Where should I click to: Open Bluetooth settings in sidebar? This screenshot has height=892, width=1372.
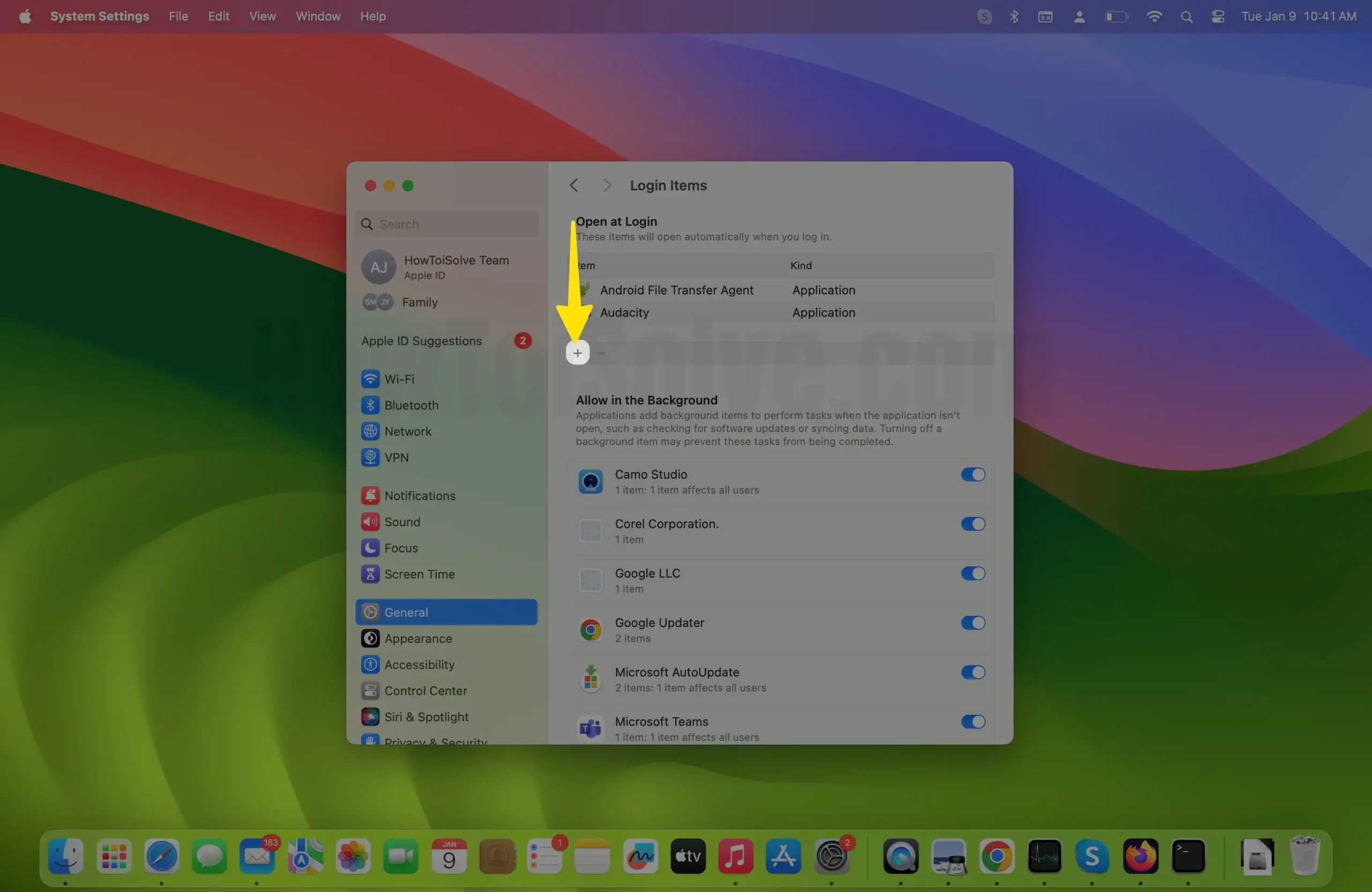[411, 404]
